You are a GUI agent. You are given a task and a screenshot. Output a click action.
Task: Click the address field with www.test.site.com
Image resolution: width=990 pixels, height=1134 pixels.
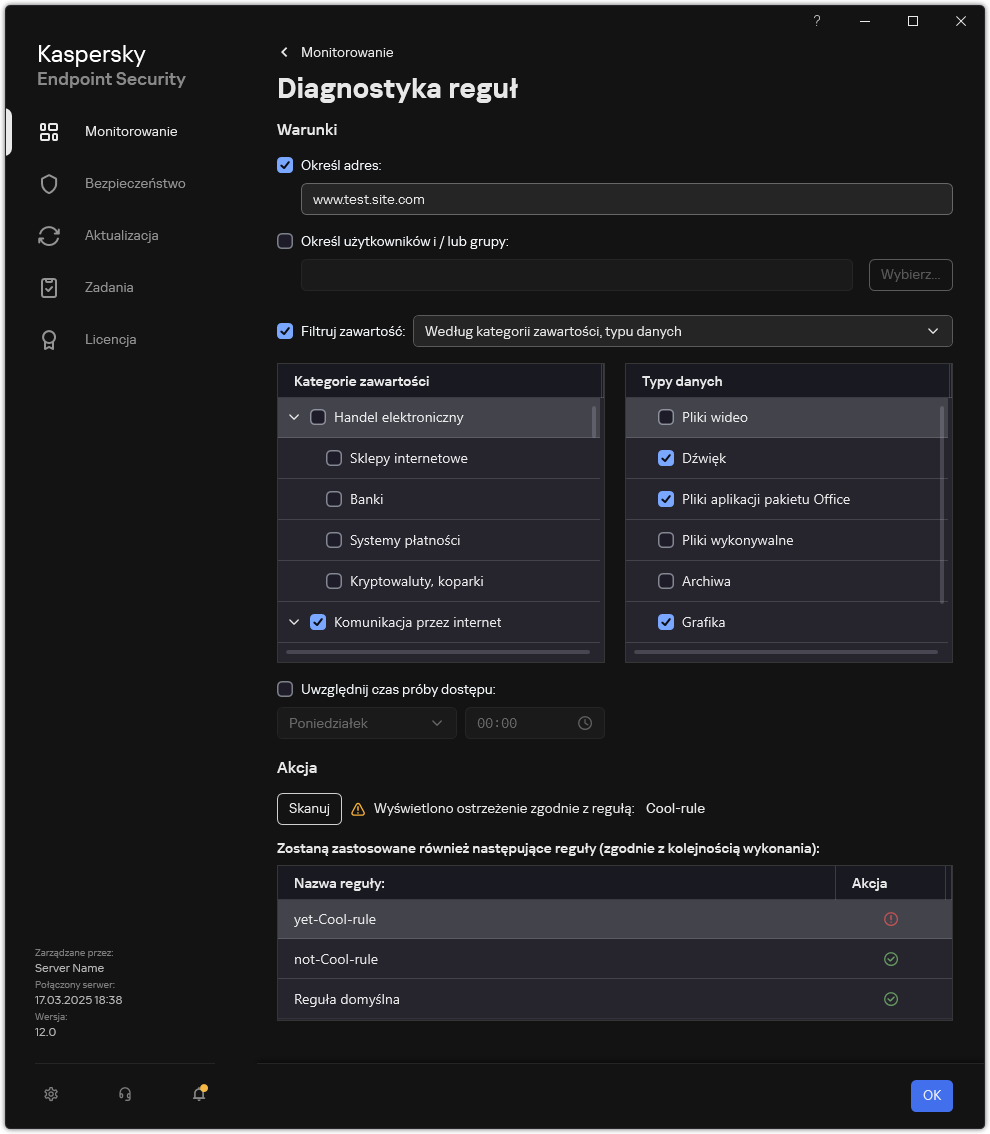pos(626,199)
